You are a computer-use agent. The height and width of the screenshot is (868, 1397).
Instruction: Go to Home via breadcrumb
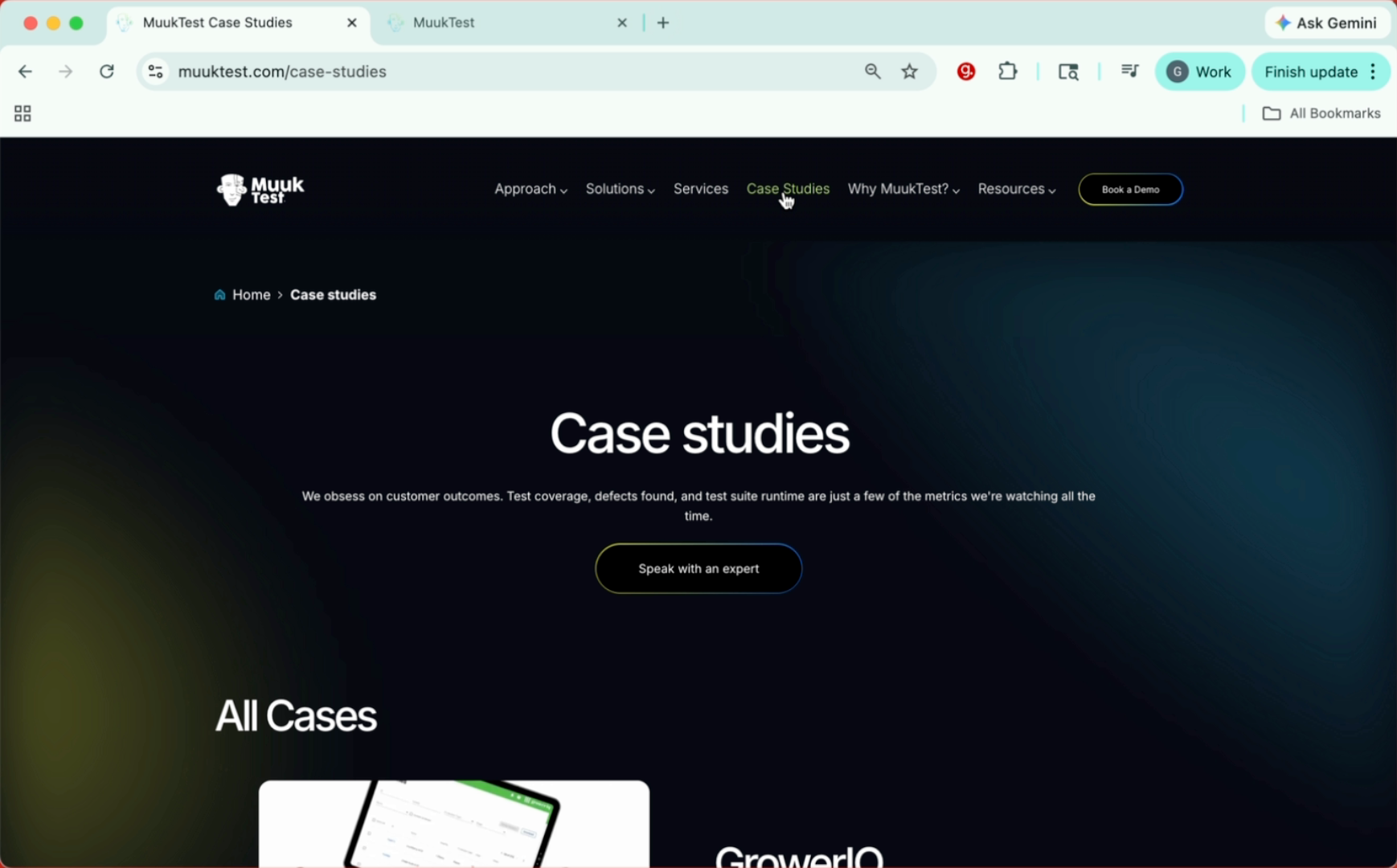click(252, 295)
